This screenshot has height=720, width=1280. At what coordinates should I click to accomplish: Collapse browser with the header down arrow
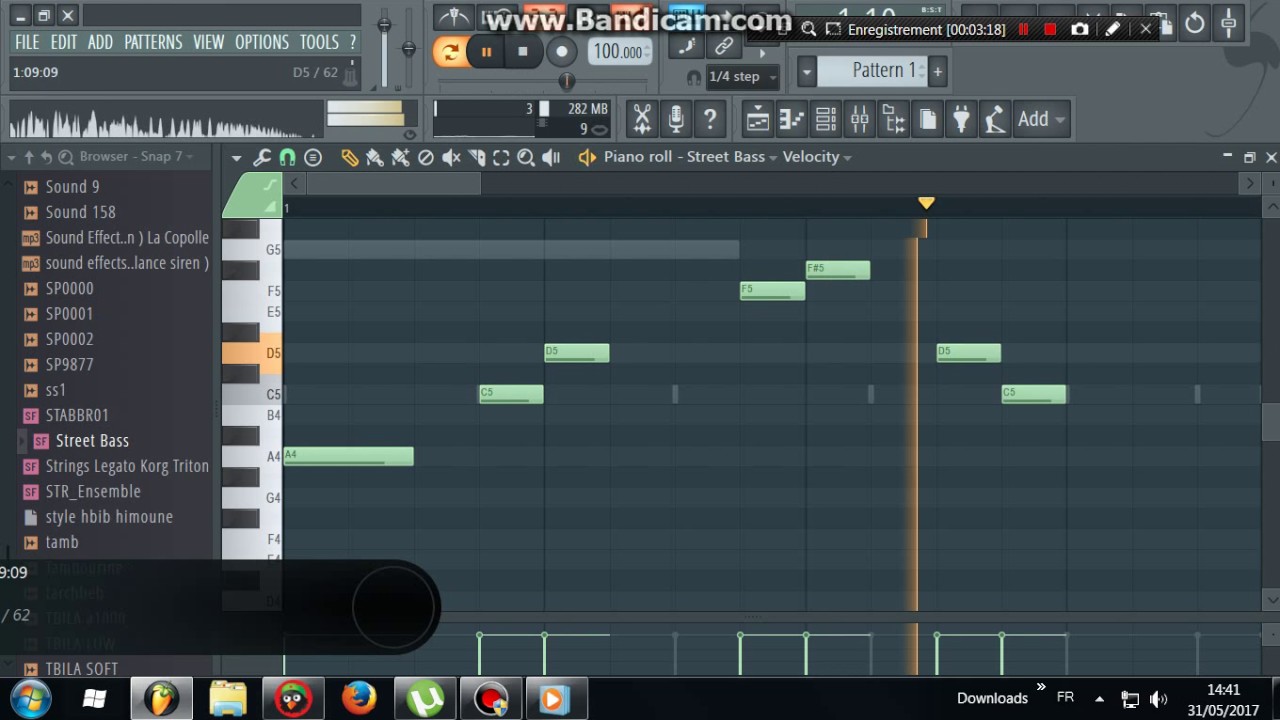pyautogui.click(x=13, y=157)
